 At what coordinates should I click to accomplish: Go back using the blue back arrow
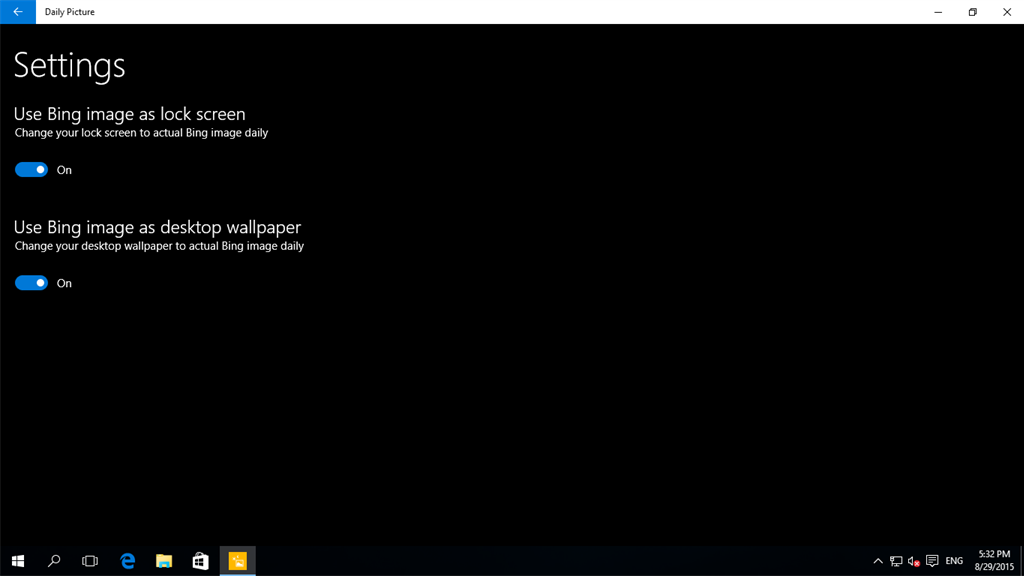15,11
